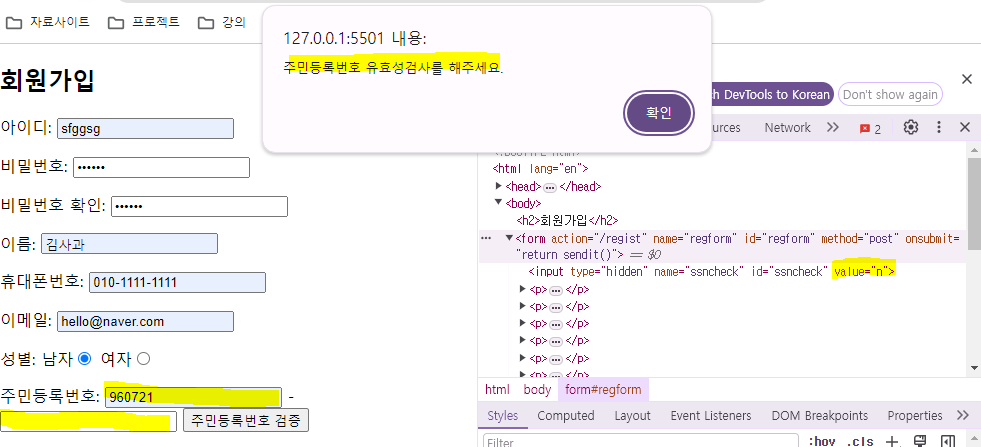Click the second 주민등록번호 input field
The width and height of the screenshot is (981, 447).
point(88,420)
